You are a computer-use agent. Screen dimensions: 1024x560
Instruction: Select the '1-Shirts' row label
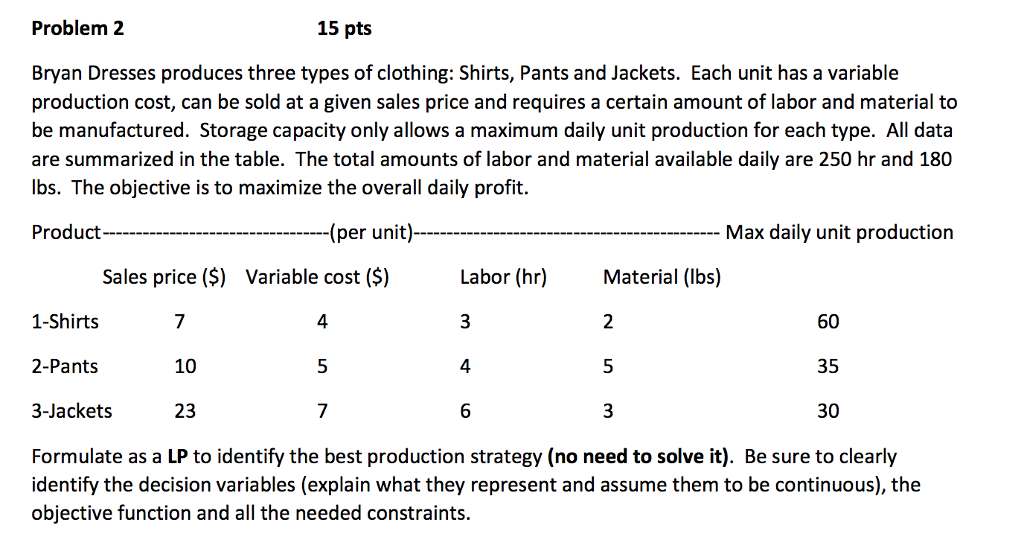[65, 322]
